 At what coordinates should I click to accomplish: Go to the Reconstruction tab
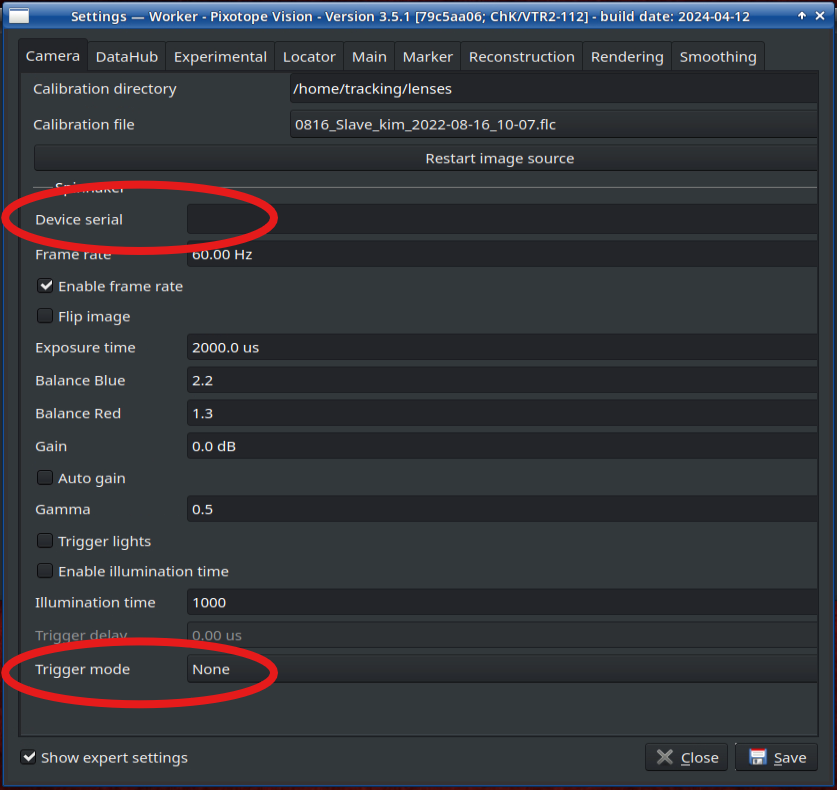click(521, 57)
